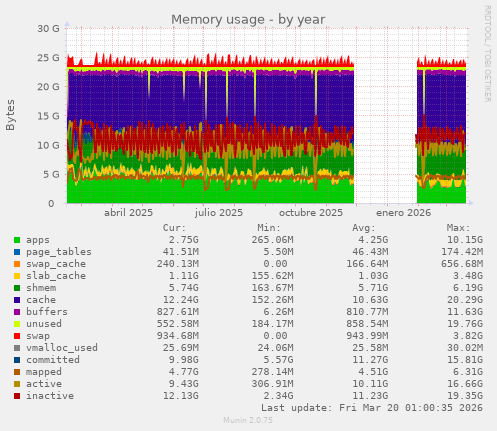Click the 'Avg:' column header
Screen dimensions: 497x431
(364, 228)
